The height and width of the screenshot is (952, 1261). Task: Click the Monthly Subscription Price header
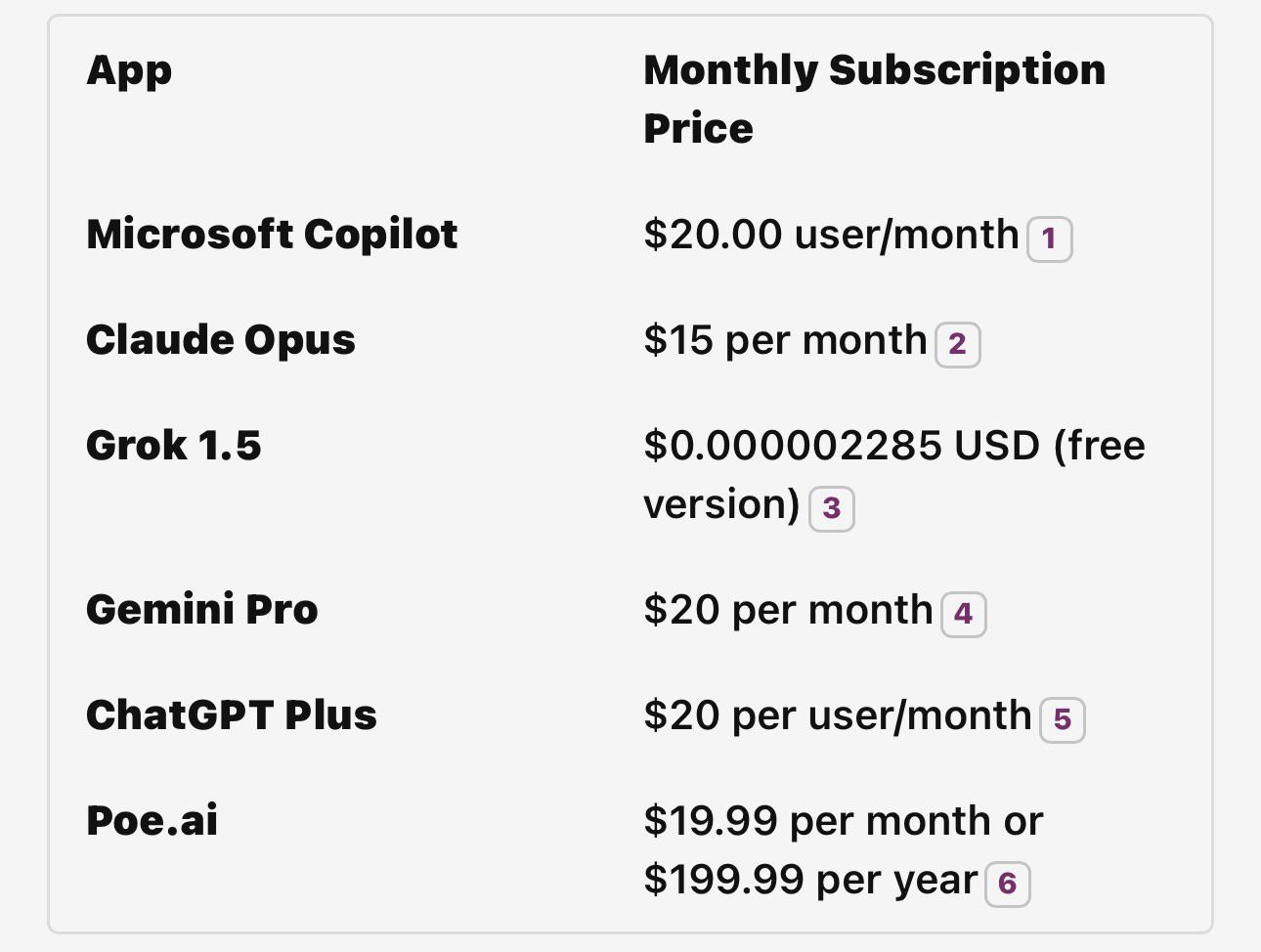[874, 98]
